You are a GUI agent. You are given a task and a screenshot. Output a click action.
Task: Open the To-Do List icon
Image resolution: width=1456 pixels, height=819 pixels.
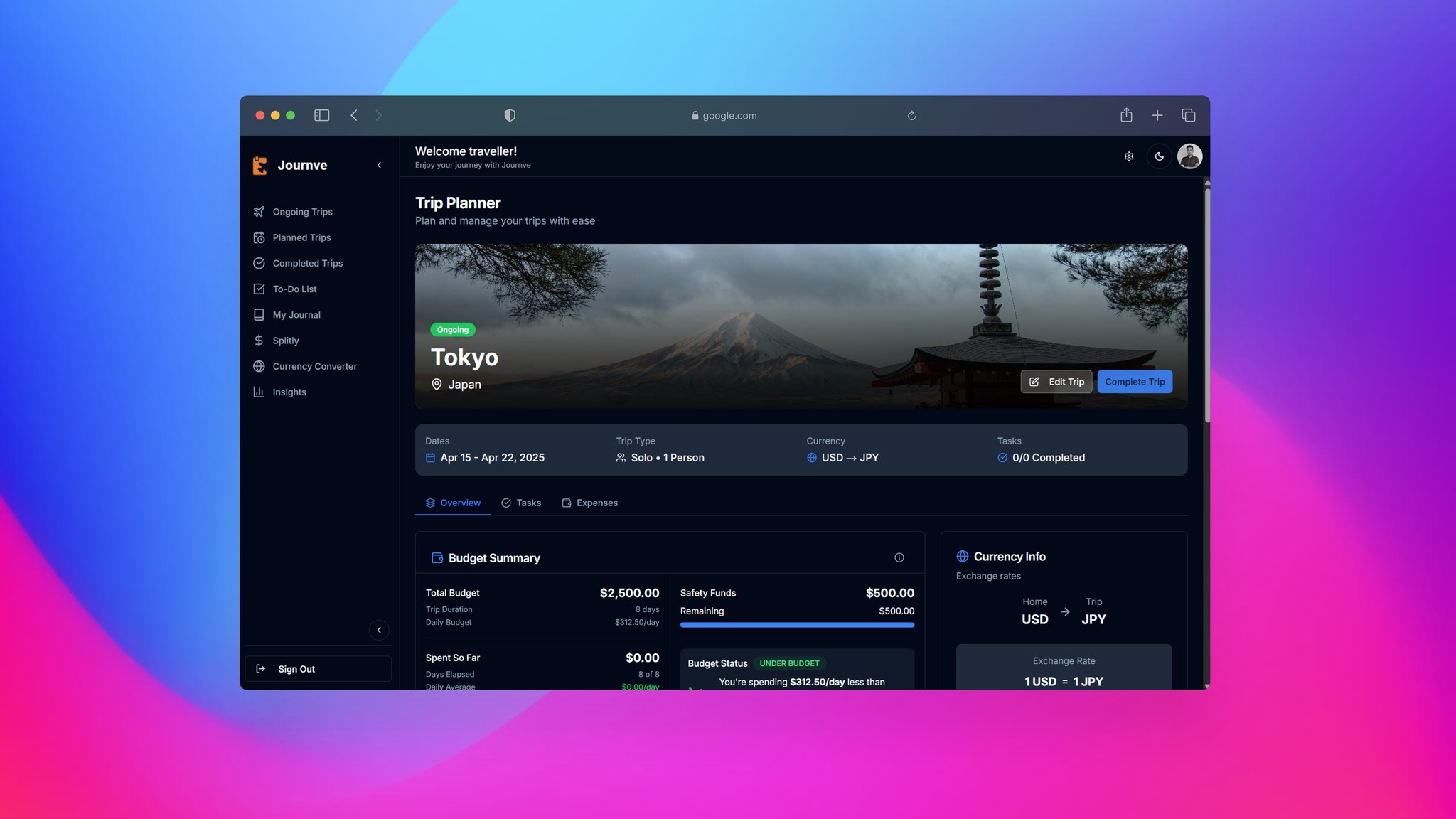pyautogui.click(x=259, y=289)
